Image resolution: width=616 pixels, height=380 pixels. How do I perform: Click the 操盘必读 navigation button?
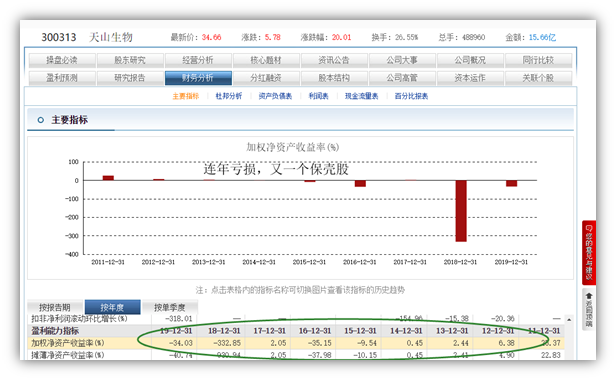tap(62, 60)
